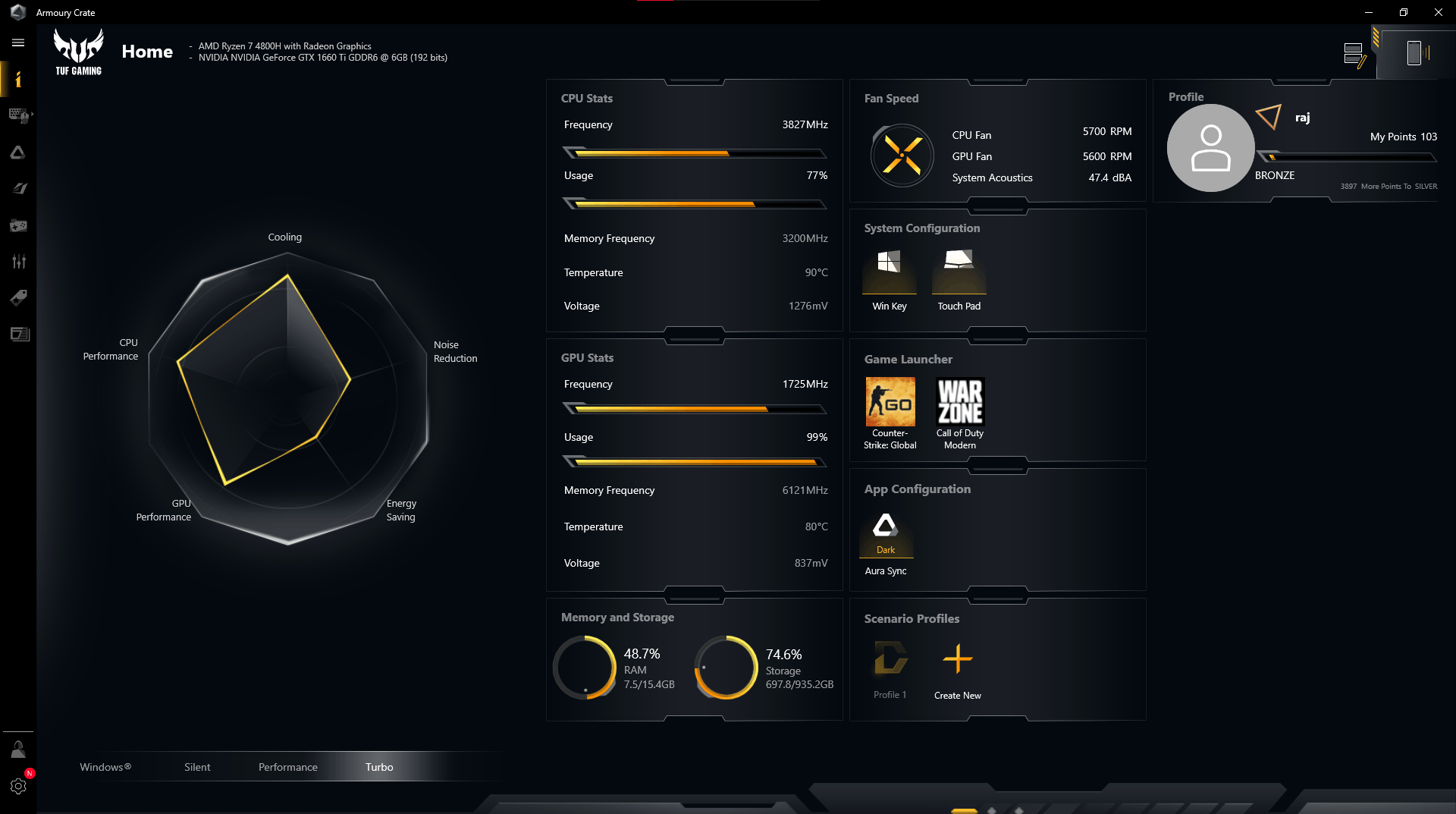Image resolution: width=1456 pixels, height=814 pixels.
Task: Open Settings gear with notification badge
Action: (x=18, y=786)
